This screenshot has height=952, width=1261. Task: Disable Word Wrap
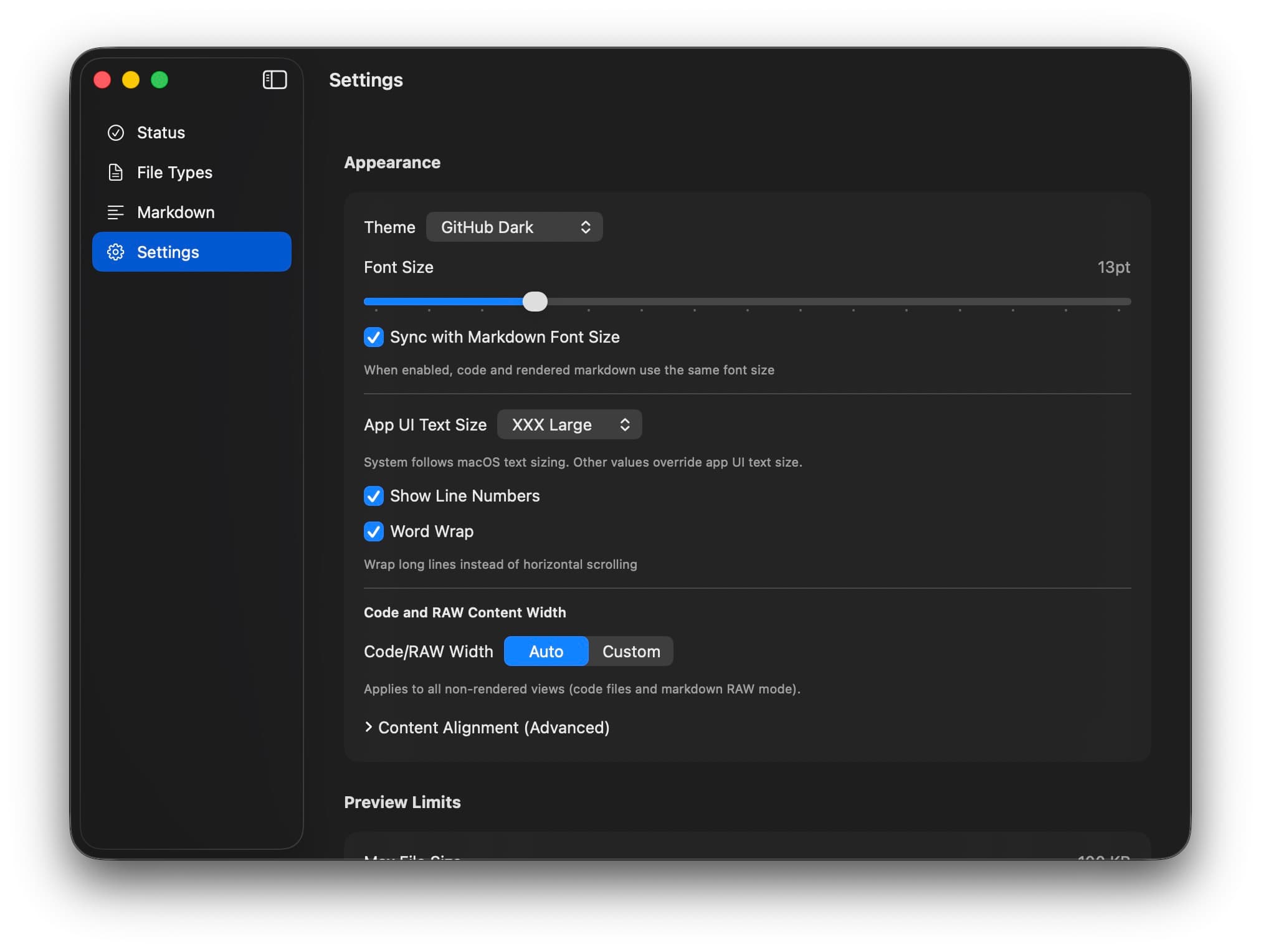tap(373, 531)
